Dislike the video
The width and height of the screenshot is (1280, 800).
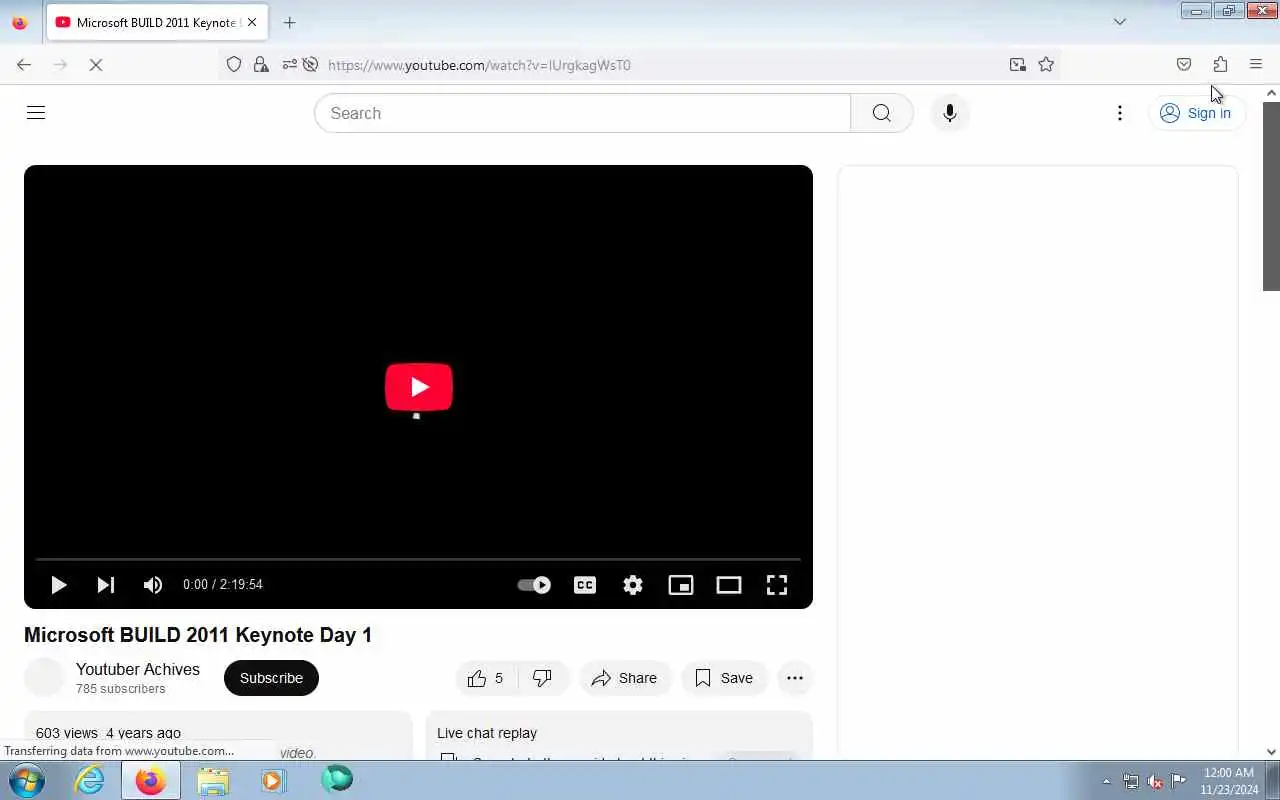click(543, 678)
